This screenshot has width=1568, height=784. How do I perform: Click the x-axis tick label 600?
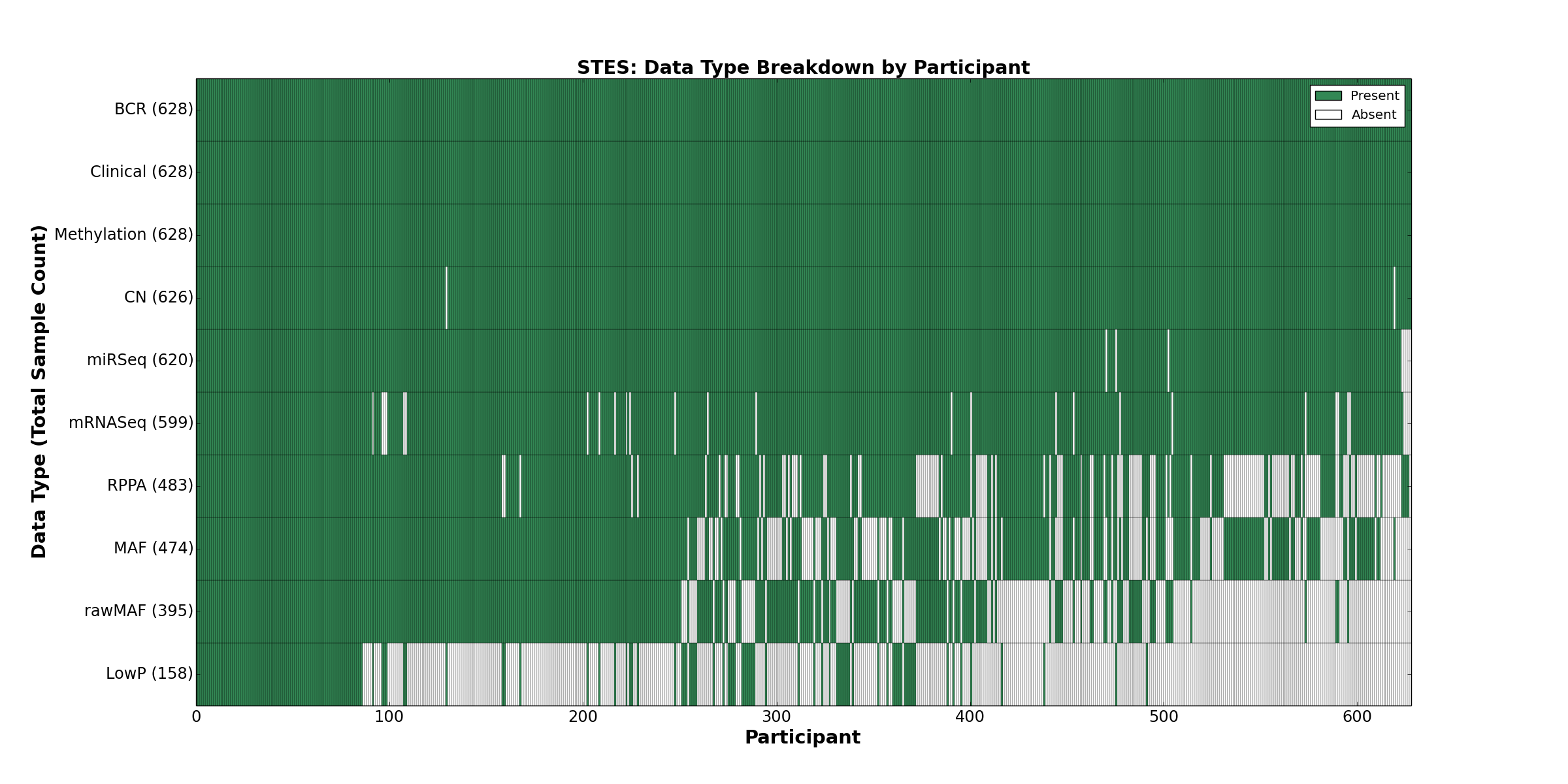click(x=1357, y=717)
